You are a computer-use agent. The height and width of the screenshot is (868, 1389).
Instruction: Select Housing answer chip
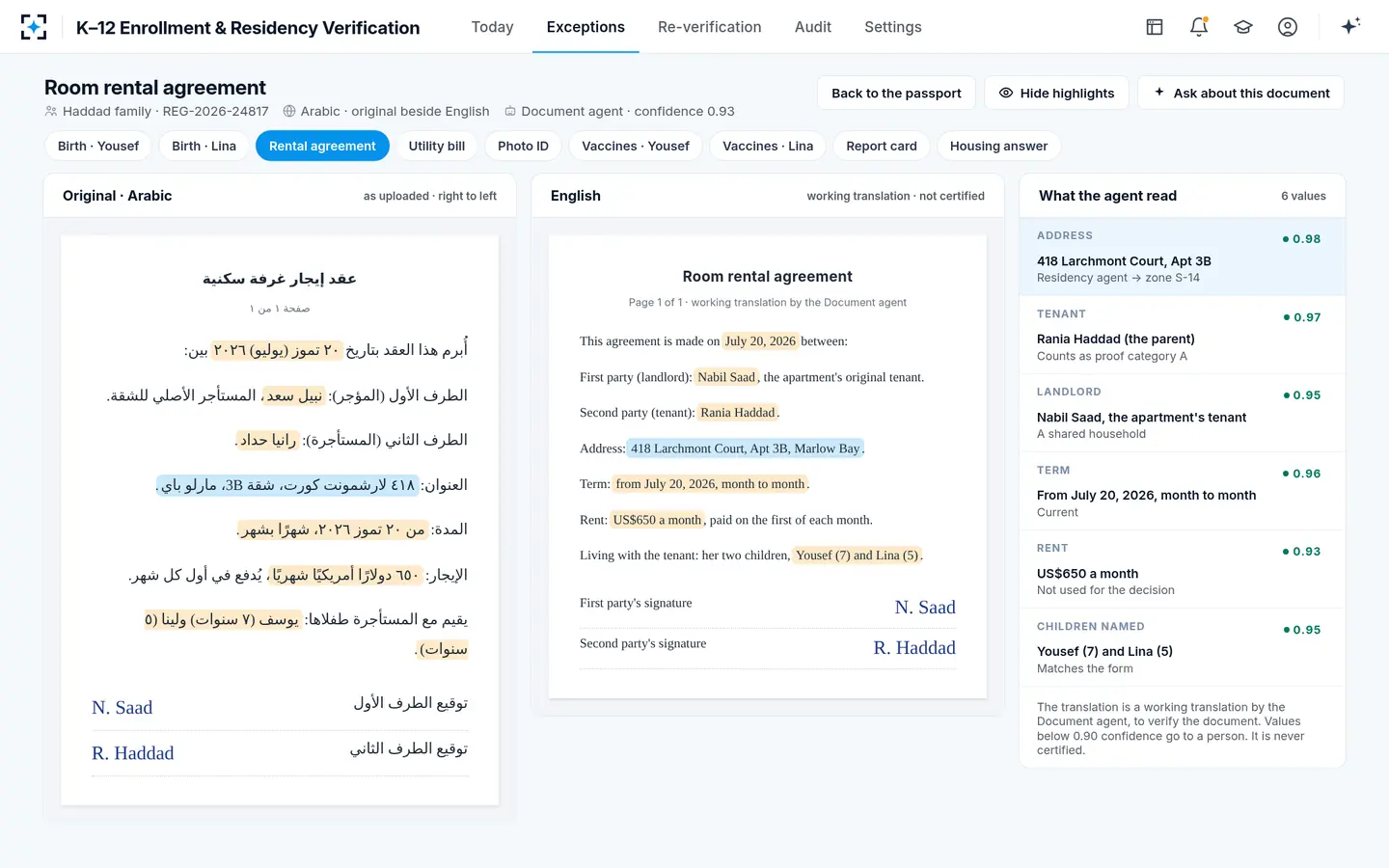pyautogui.click(x=998, y=146)
